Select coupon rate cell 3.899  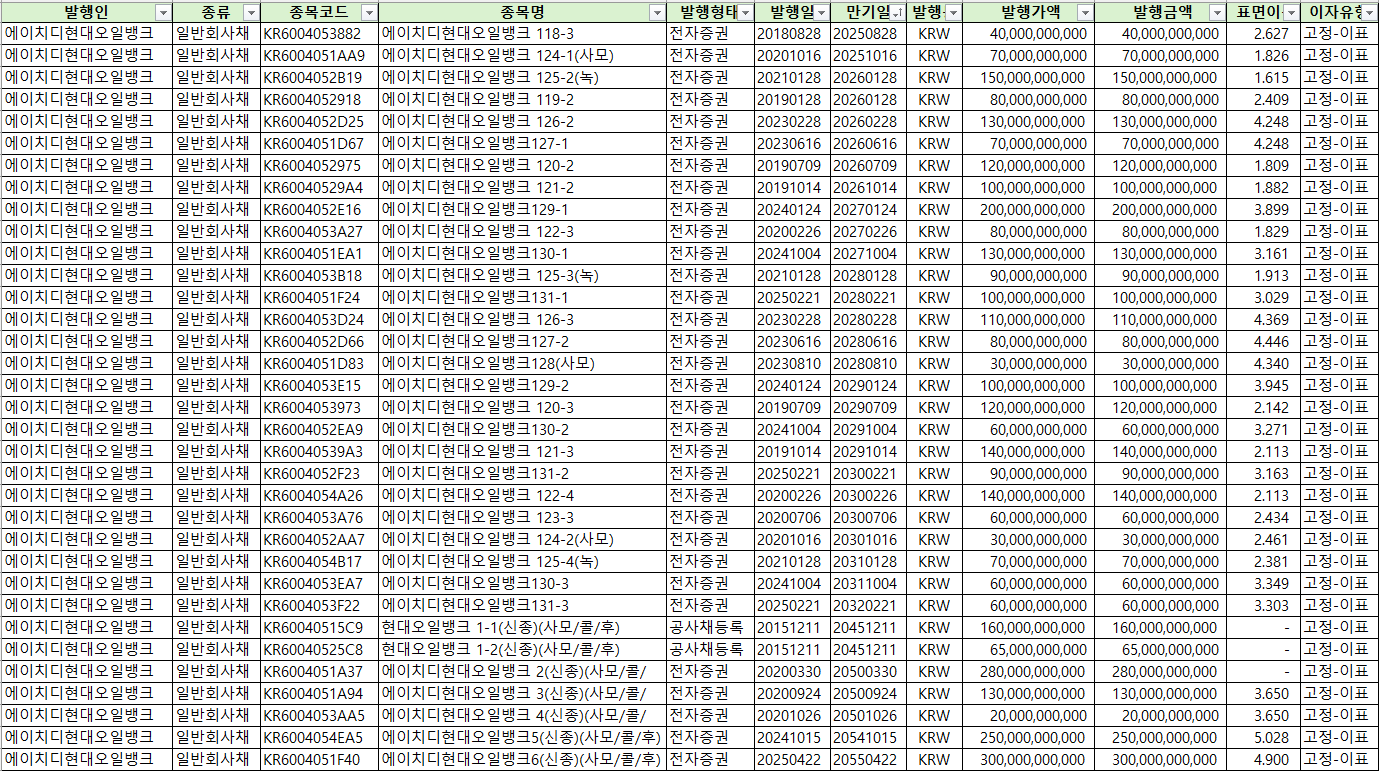click(1263, 209)
